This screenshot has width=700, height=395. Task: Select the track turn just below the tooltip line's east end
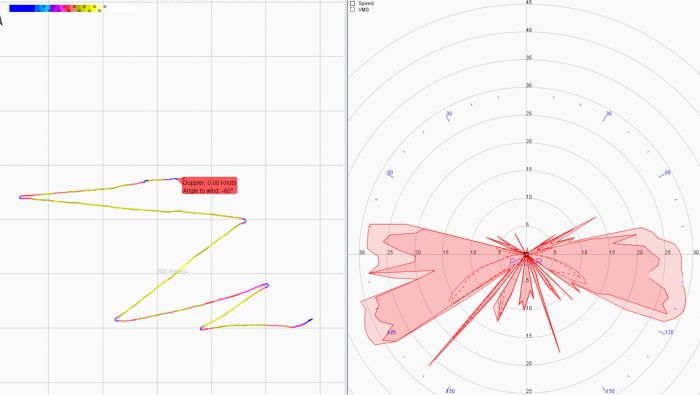pos(244,220)
